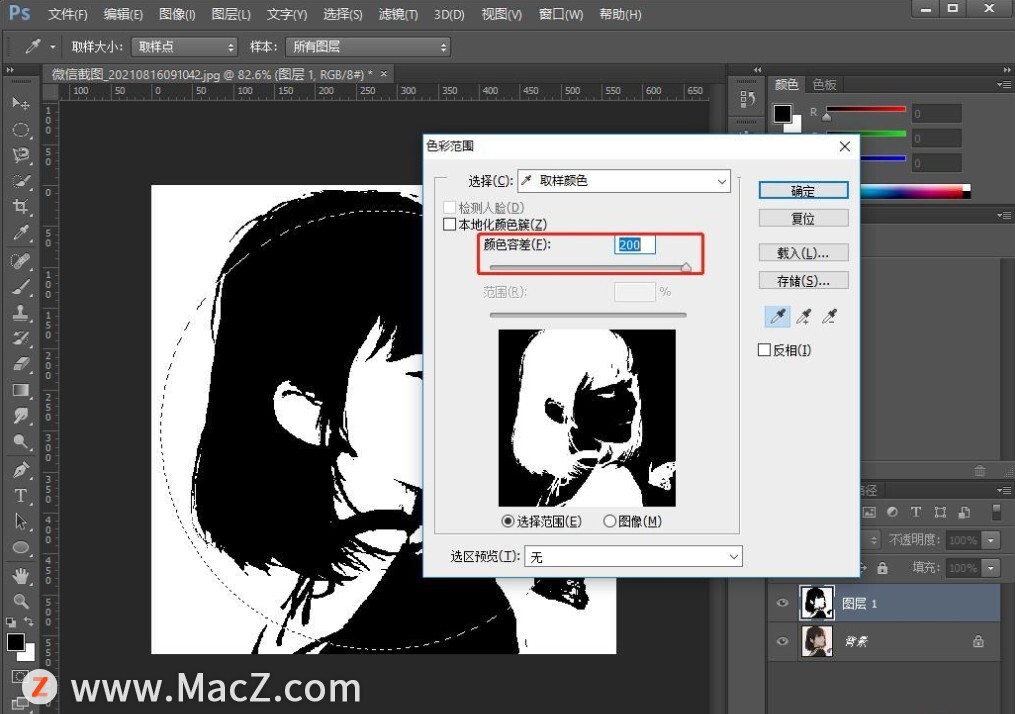Select the Ellipse shape tool
Screen dimensions: 1015x714
coord(21,548)
